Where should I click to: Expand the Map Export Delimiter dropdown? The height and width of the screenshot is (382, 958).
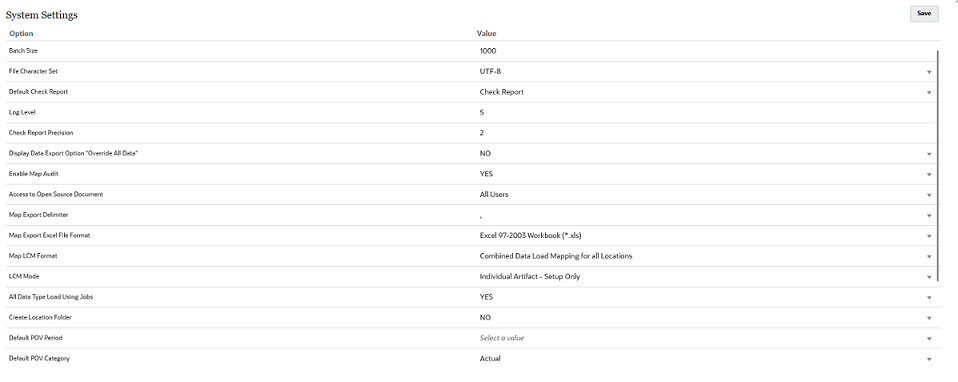coord(929,215)
